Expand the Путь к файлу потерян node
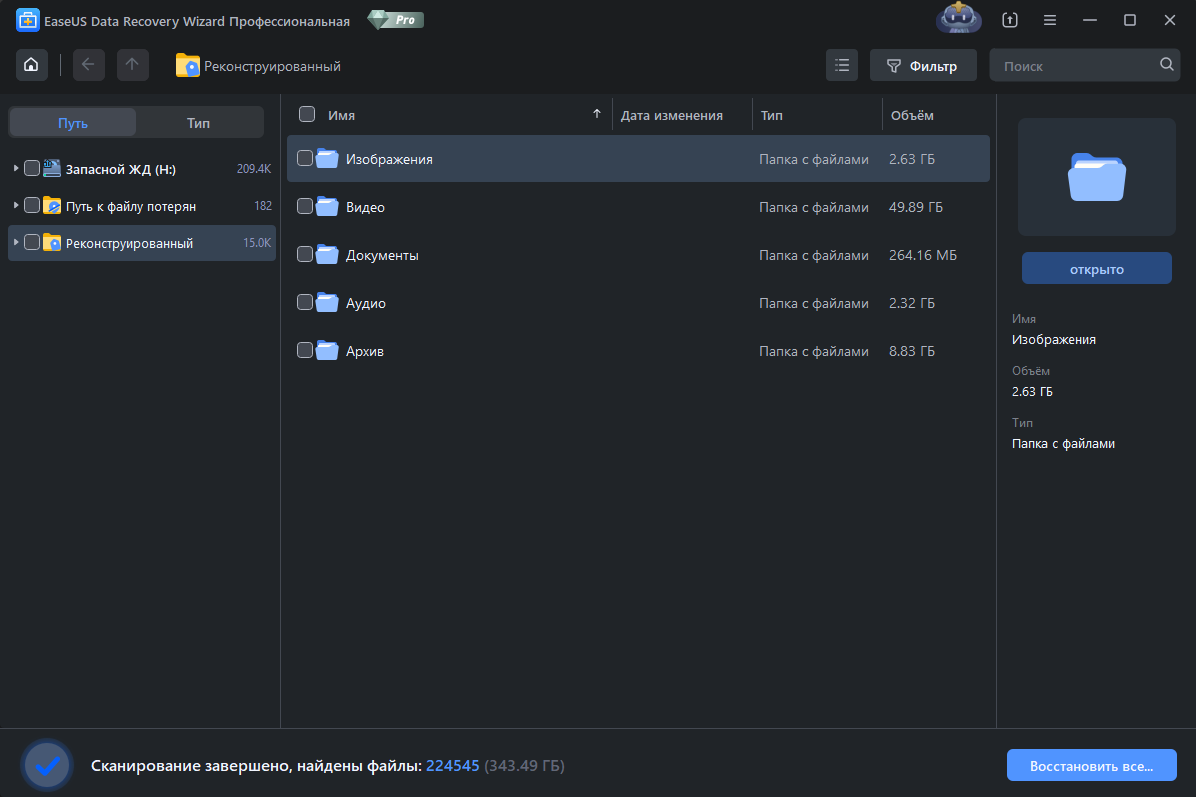The height and width of the screenshot is (797, 1196). [x=15, y=205]
